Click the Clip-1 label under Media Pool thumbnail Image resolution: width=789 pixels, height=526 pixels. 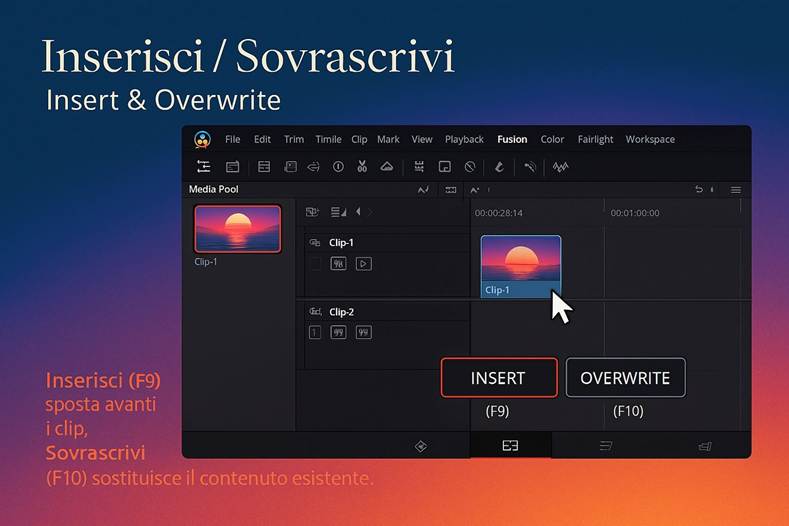pos(206,262)
